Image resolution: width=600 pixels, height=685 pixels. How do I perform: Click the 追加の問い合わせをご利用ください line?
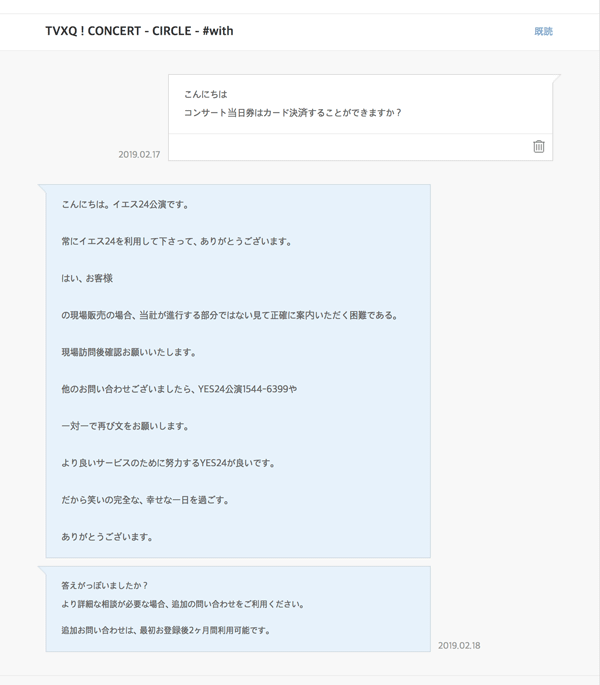(x=182, y=604)
